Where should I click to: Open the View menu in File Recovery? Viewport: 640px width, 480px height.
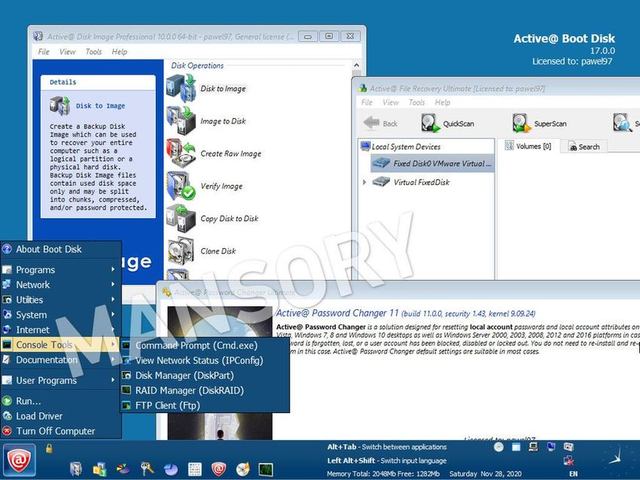391,102
